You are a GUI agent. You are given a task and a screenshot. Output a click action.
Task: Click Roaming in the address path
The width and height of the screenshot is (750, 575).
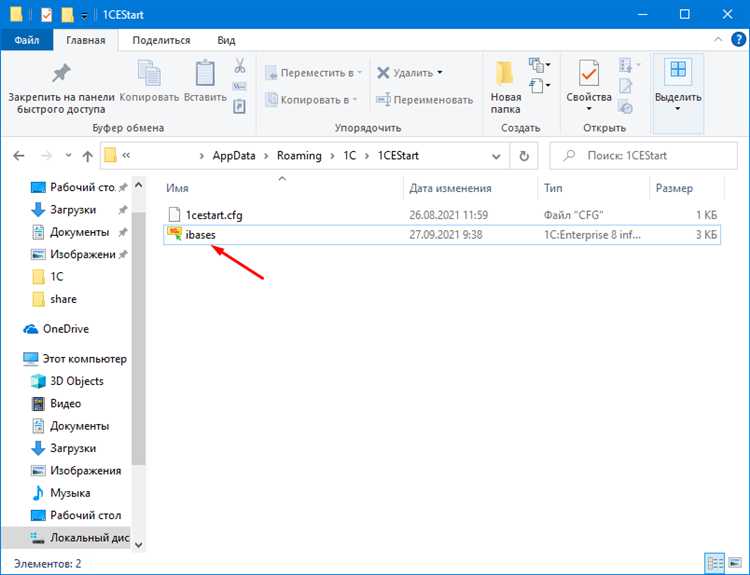(299, 155)
